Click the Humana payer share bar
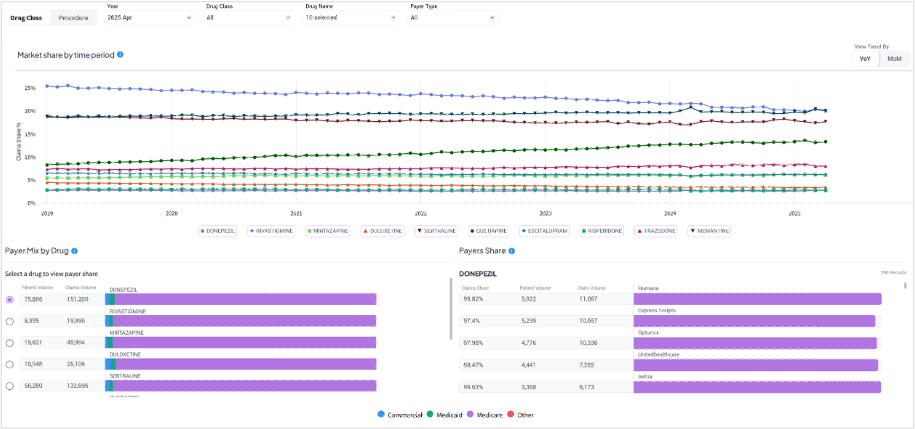 (757, 298)
